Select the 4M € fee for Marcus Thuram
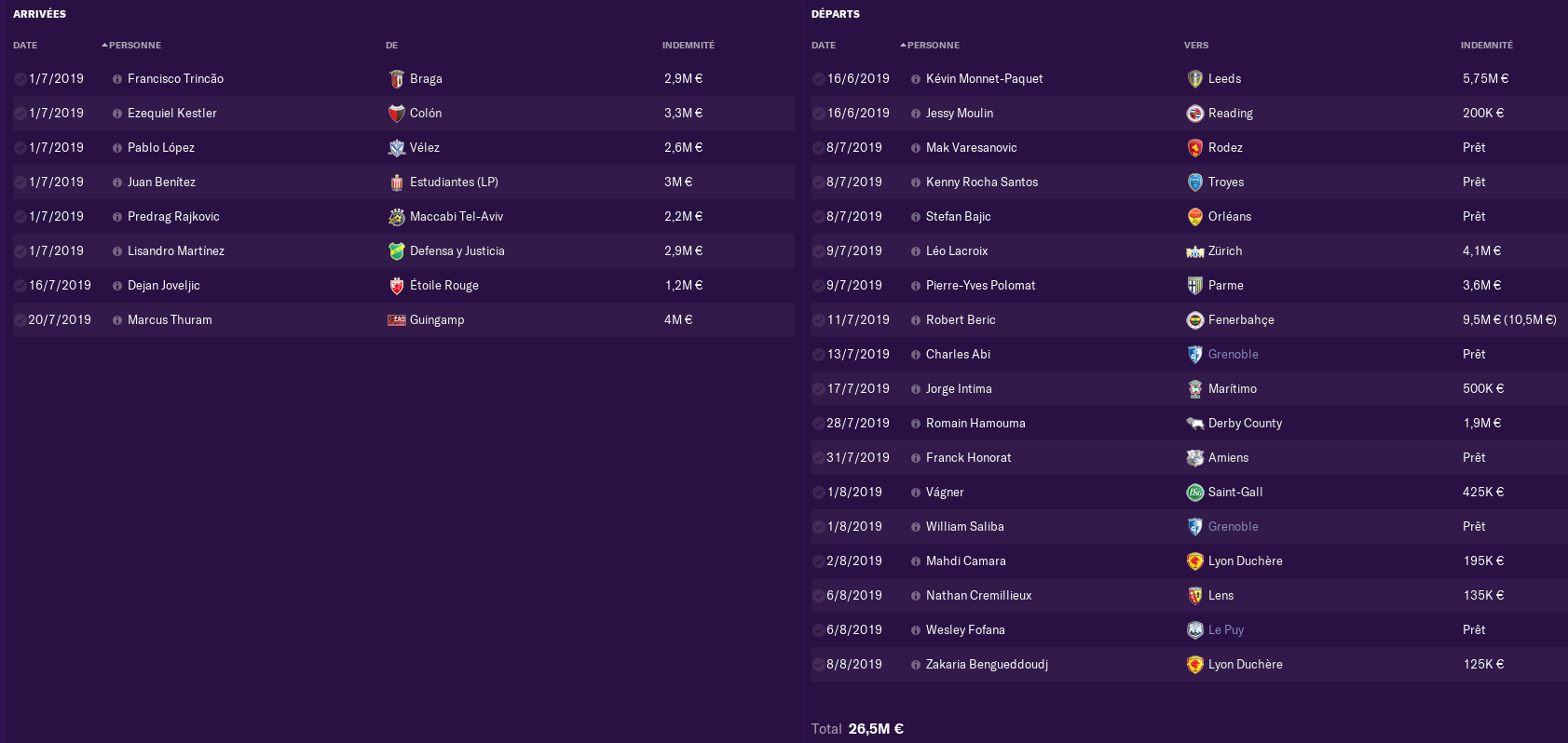This screenshot has height=743, width=1568. pos(678,320)
